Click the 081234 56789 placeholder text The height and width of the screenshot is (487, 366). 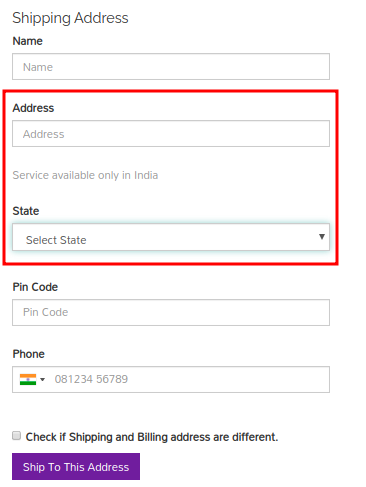click(91, 379)
